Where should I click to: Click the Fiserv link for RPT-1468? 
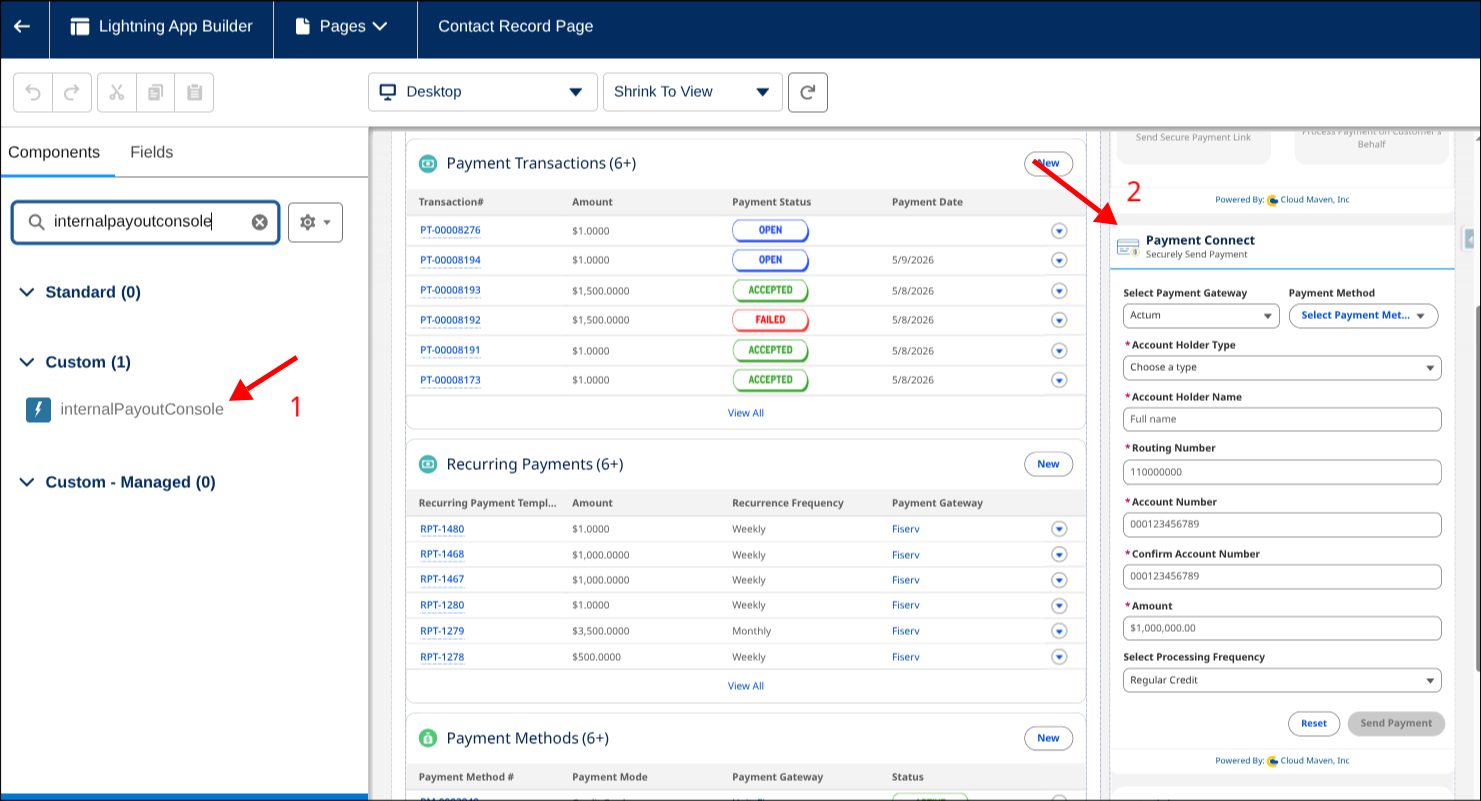pyautogui.click(x=906, y=555)
